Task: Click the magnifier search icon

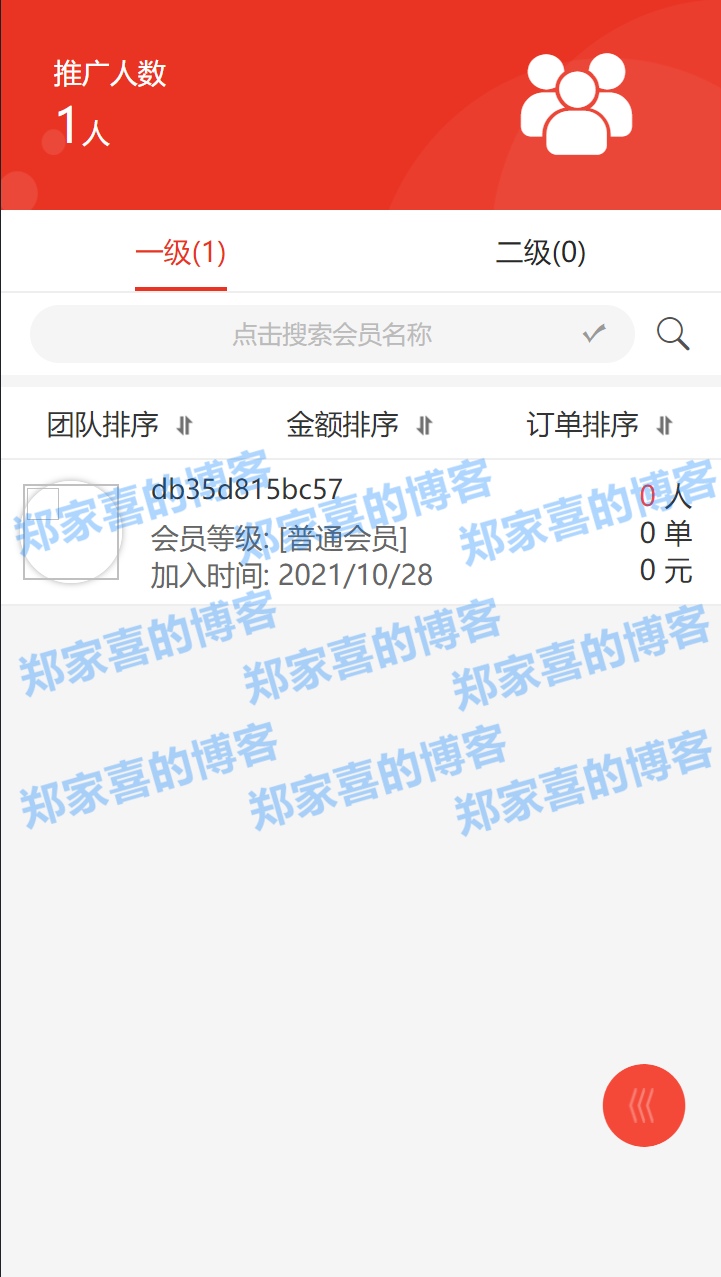Action: pos(673,334)
